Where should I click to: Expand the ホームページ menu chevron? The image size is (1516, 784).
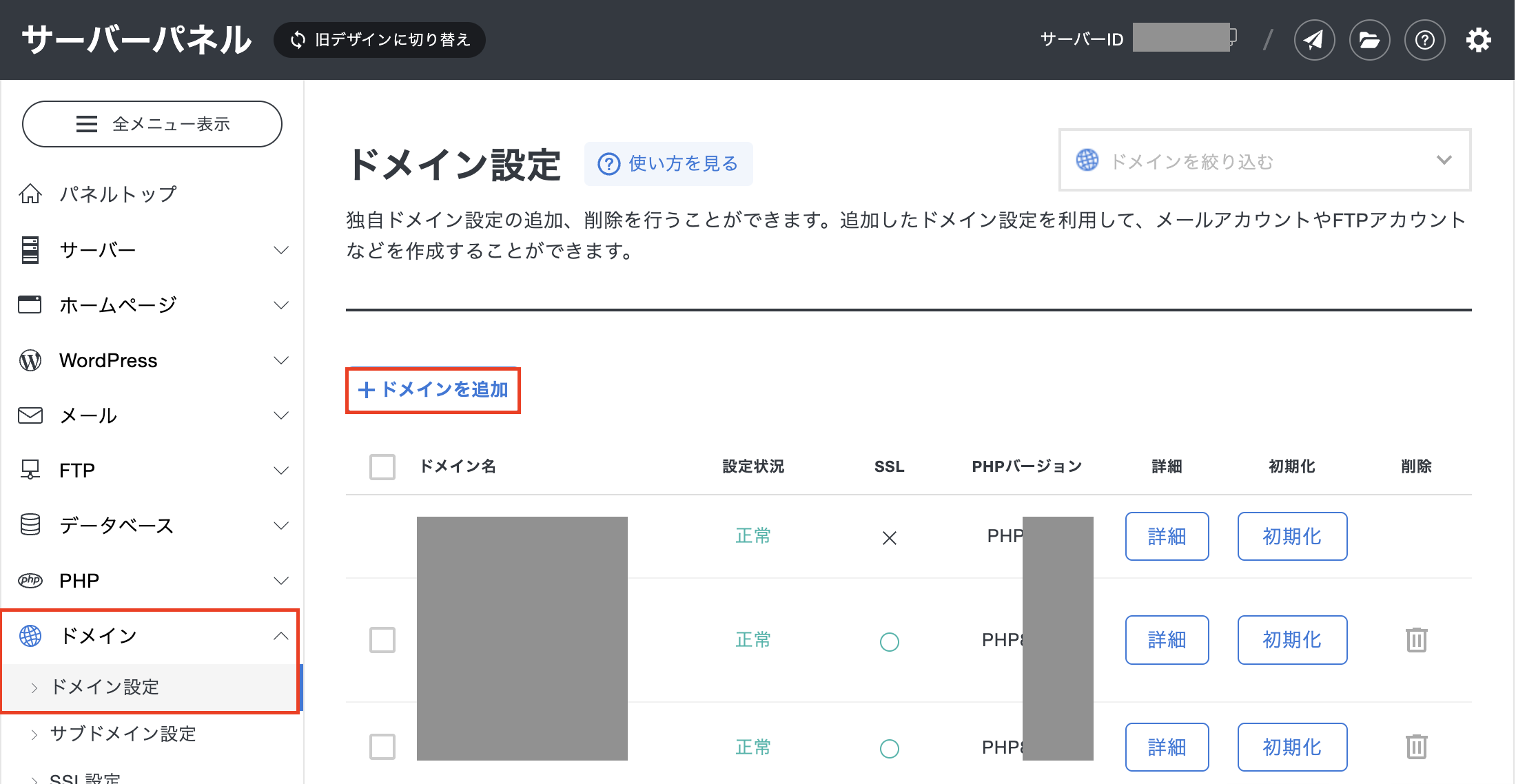click(x=280, y=305)
